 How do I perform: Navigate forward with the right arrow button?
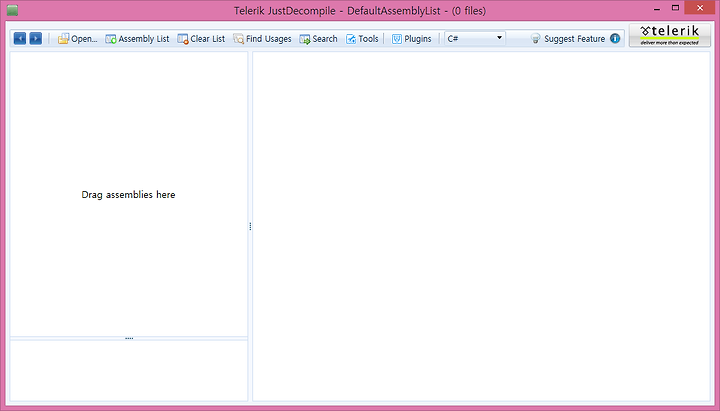pos(36,39)
